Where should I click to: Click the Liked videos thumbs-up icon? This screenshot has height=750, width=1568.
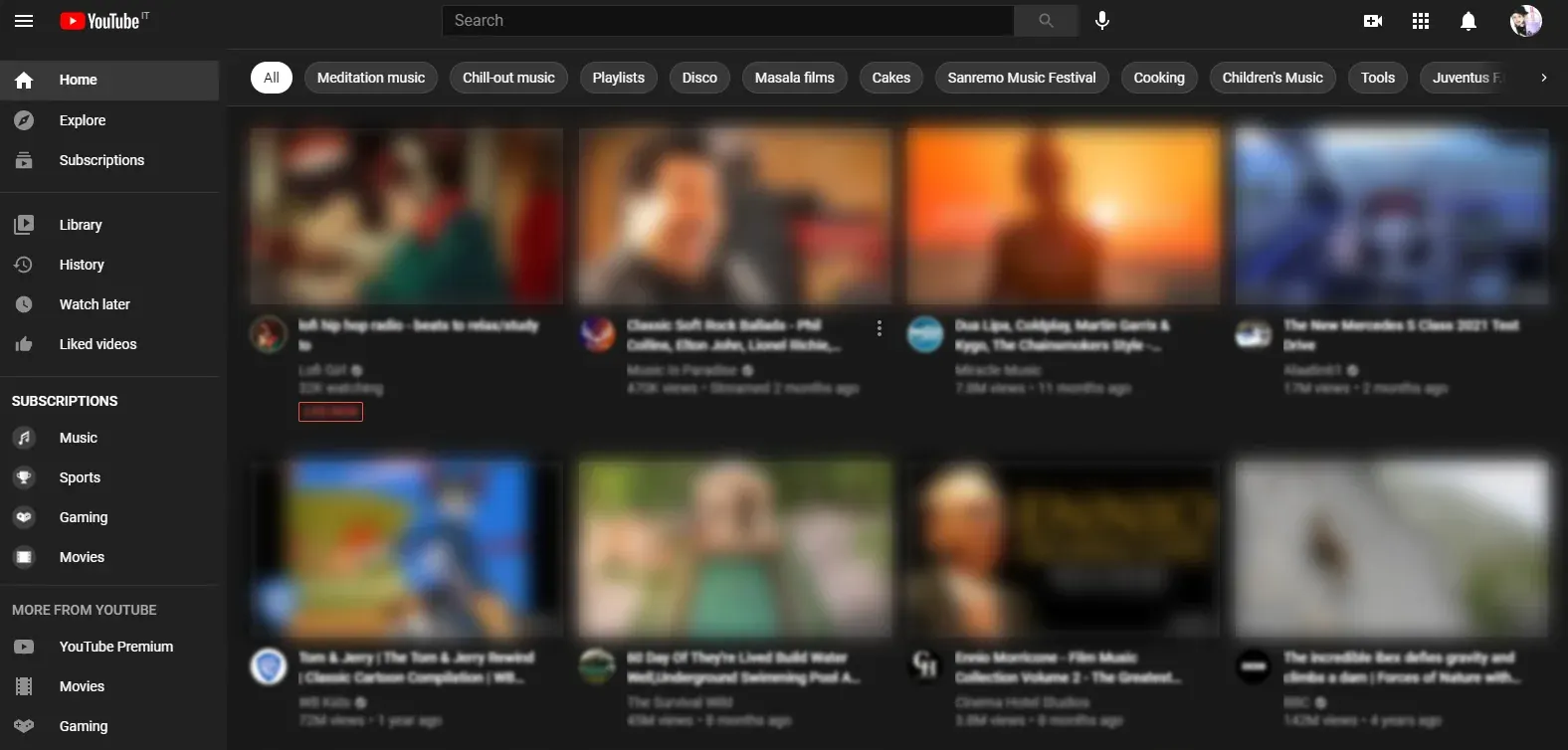pos(24,344)
